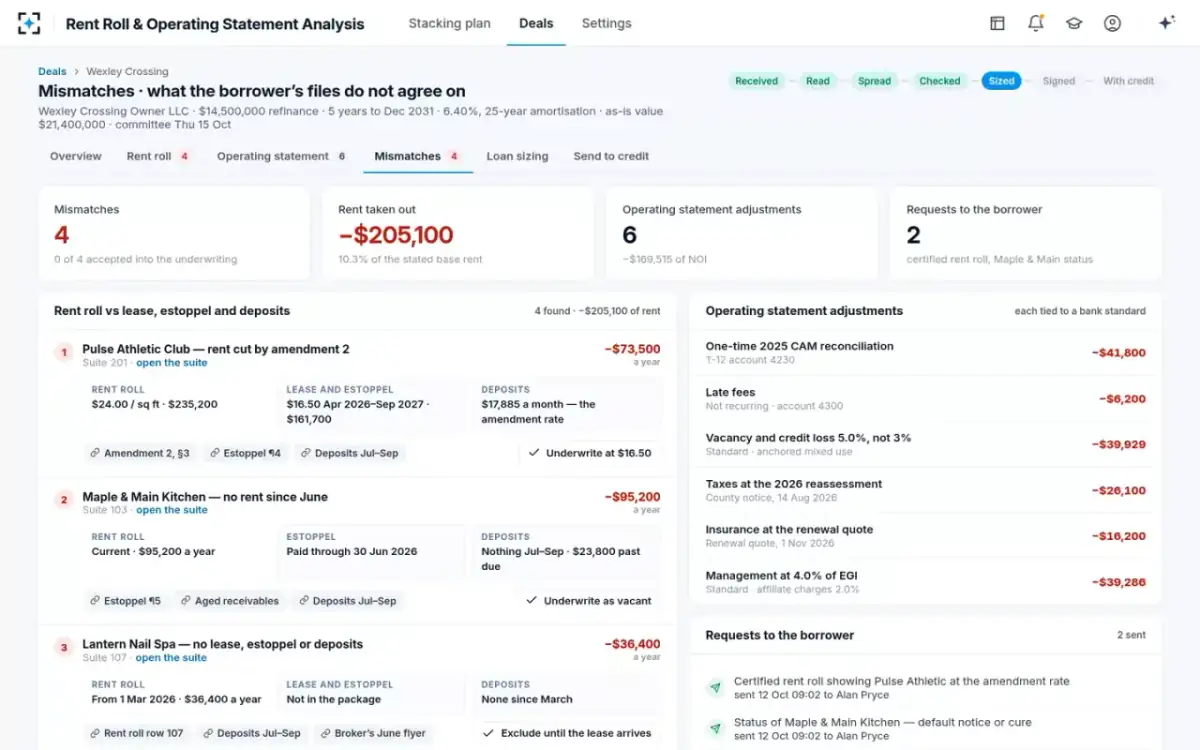Open the Settings tab
This screenshot has height=750, width=1200.
click(x=606, y=23)
